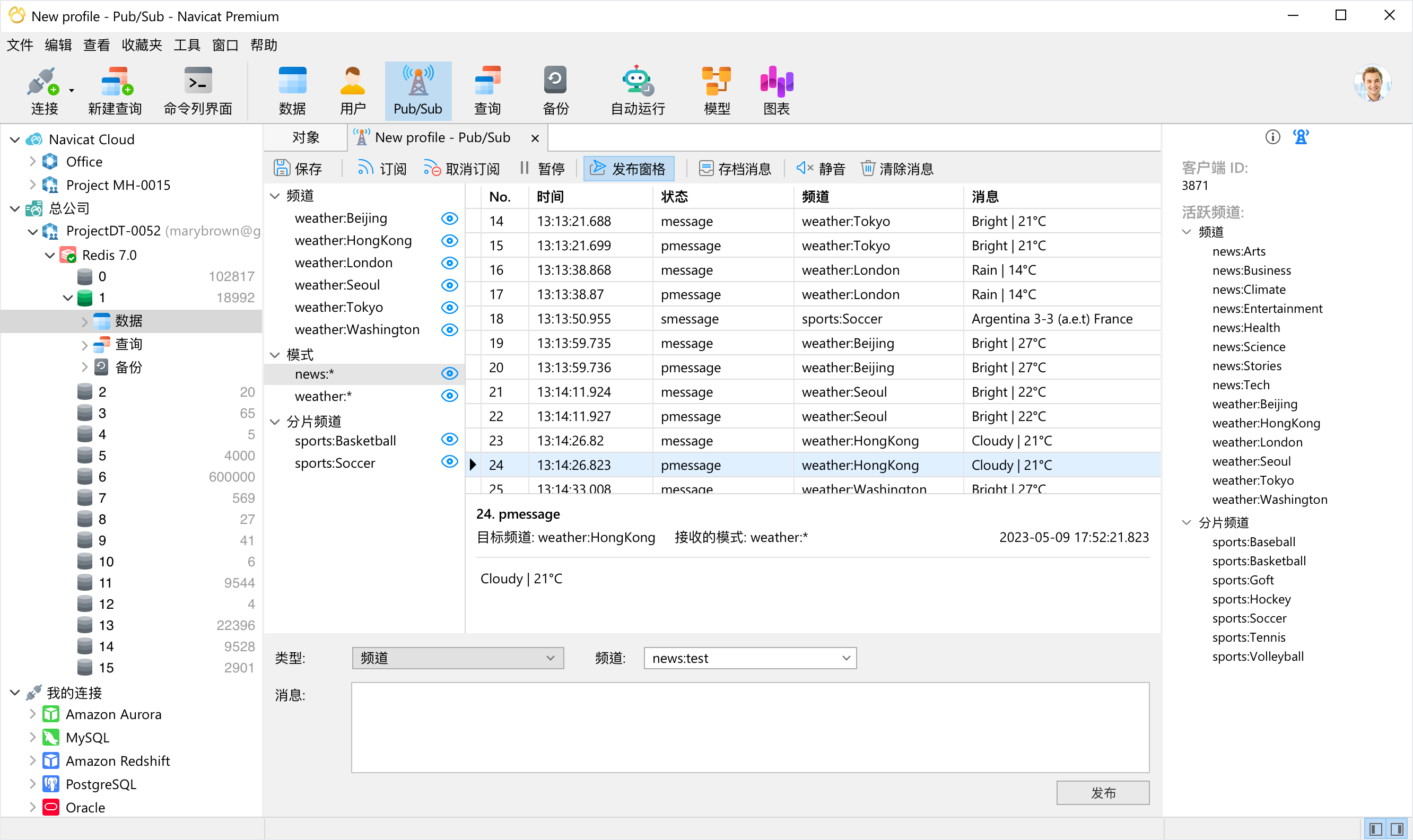Switch to the 对象 tab
Viewport: 1413px width, 840px height.
pos(306,137)
